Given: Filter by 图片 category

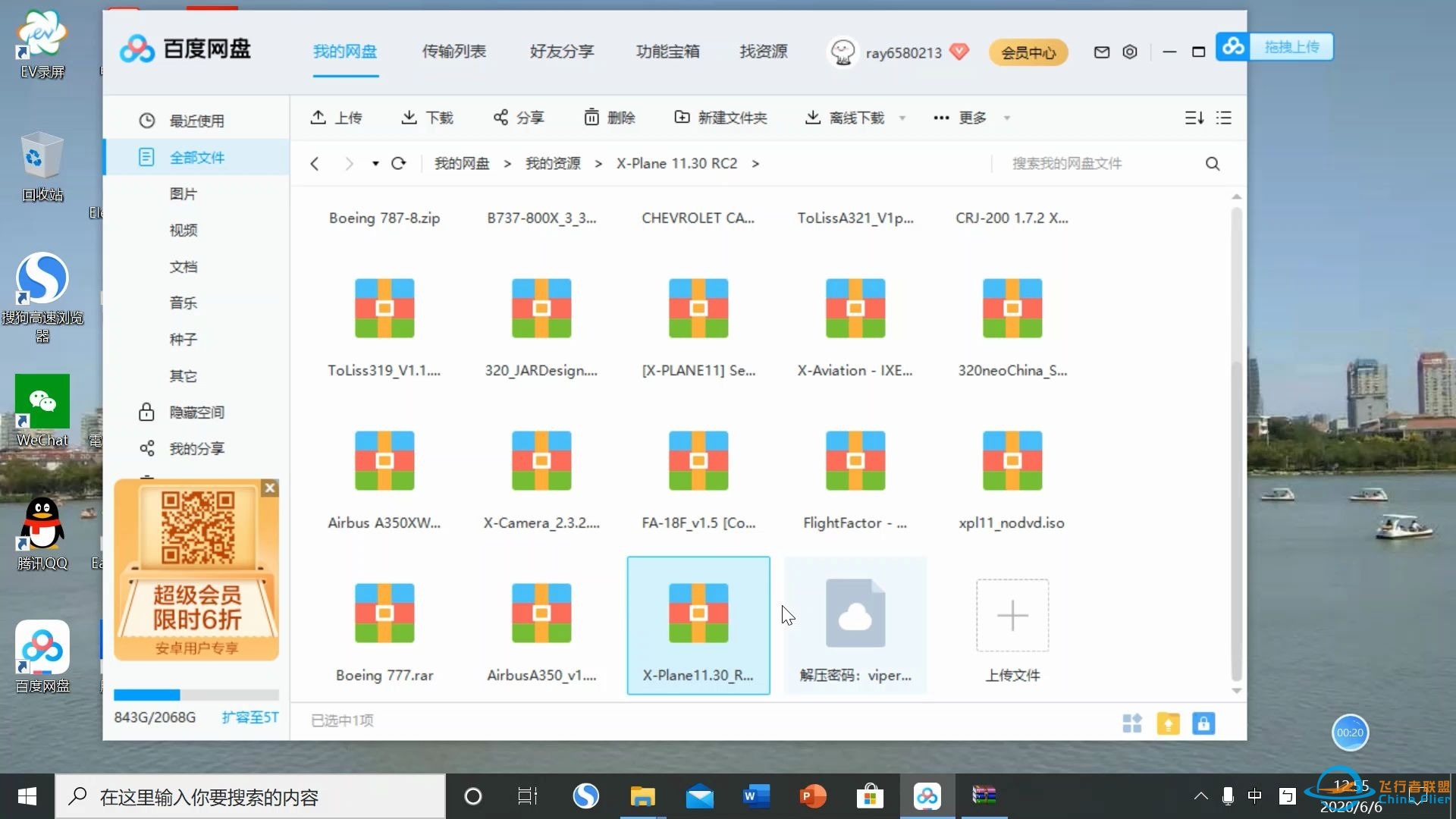Looking at the screenshot, I should 184,194.
